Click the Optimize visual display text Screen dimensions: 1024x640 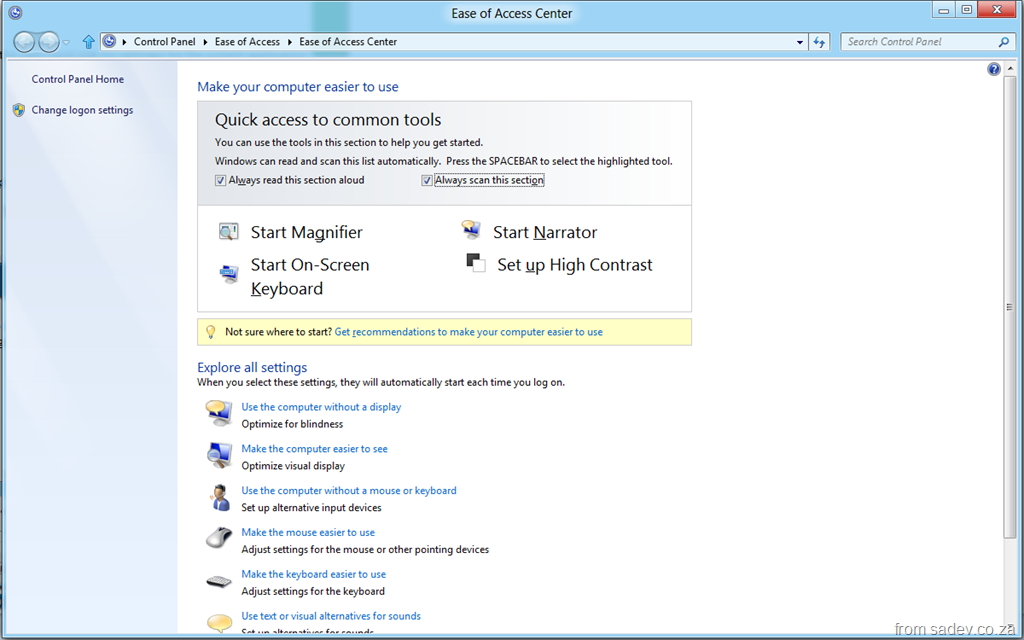coord(293,466)
